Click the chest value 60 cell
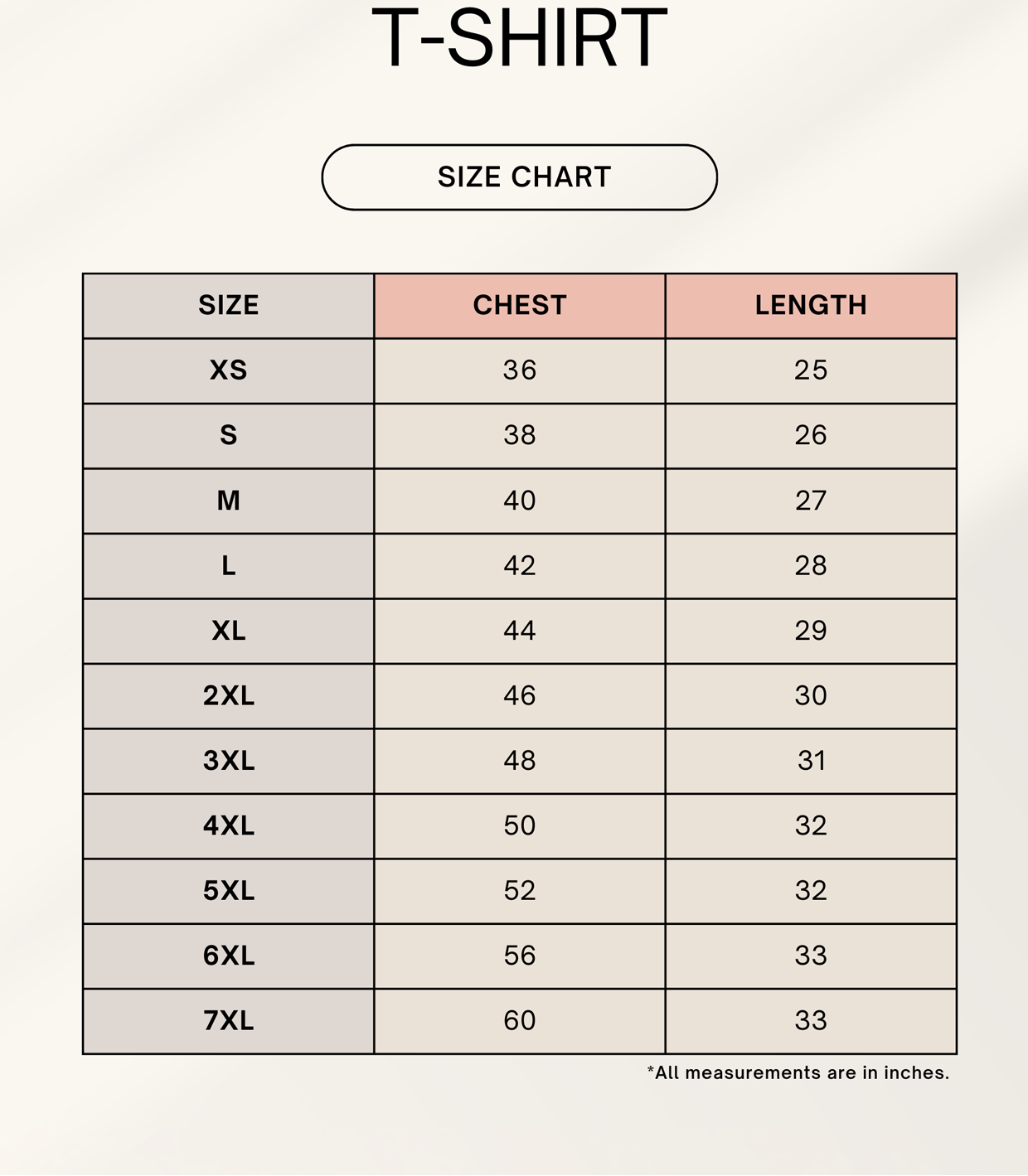The width and height of the screenshot is (1028, 1176). (x=520, y=1021)
